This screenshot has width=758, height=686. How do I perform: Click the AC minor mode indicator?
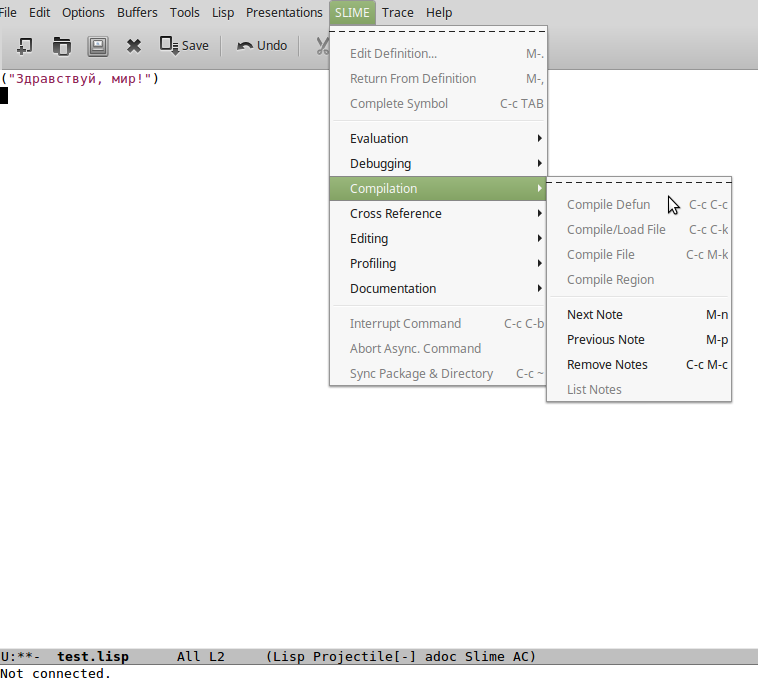coord(521,657)
